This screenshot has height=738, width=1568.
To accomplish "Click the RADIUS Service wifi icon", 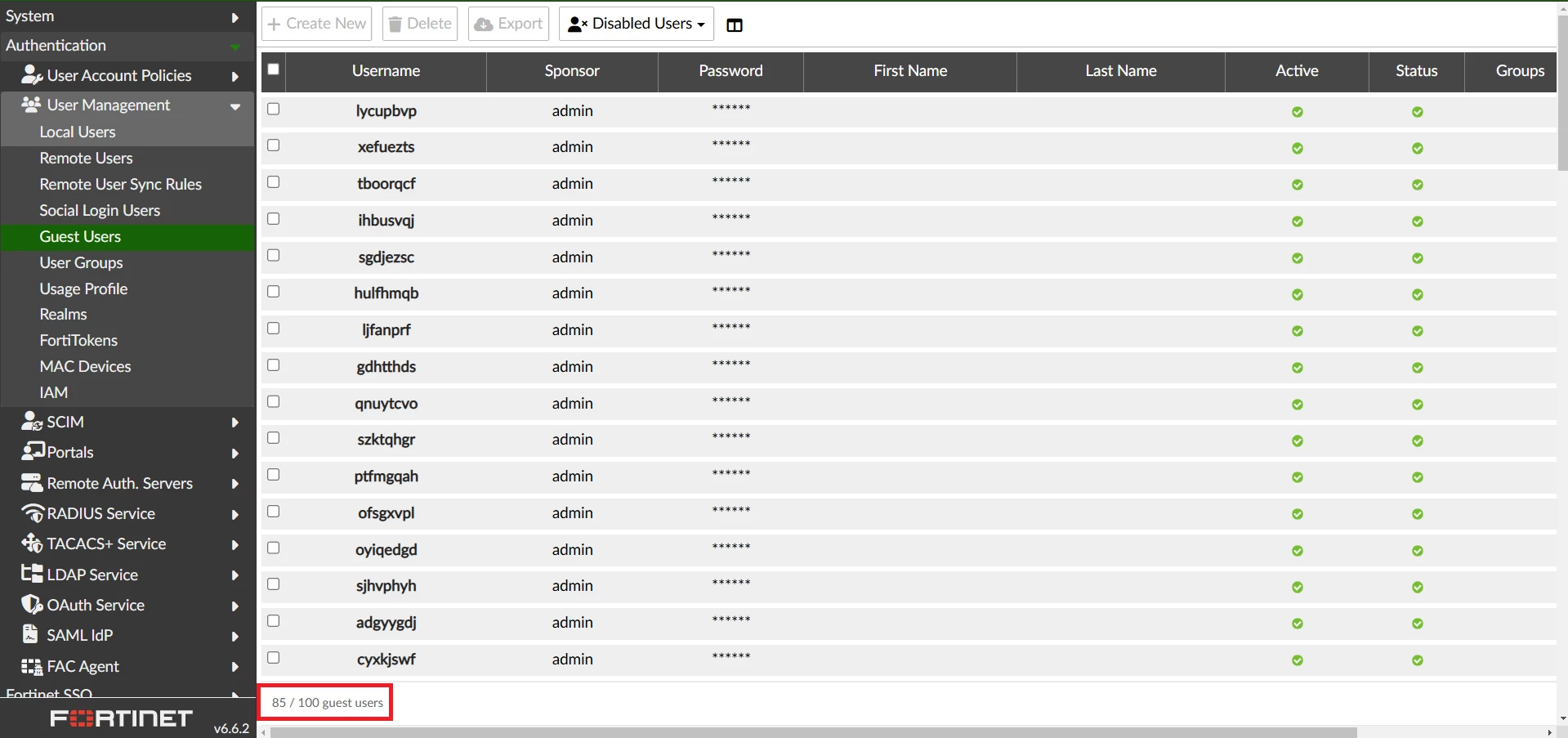I will click(x=33, y=513).
